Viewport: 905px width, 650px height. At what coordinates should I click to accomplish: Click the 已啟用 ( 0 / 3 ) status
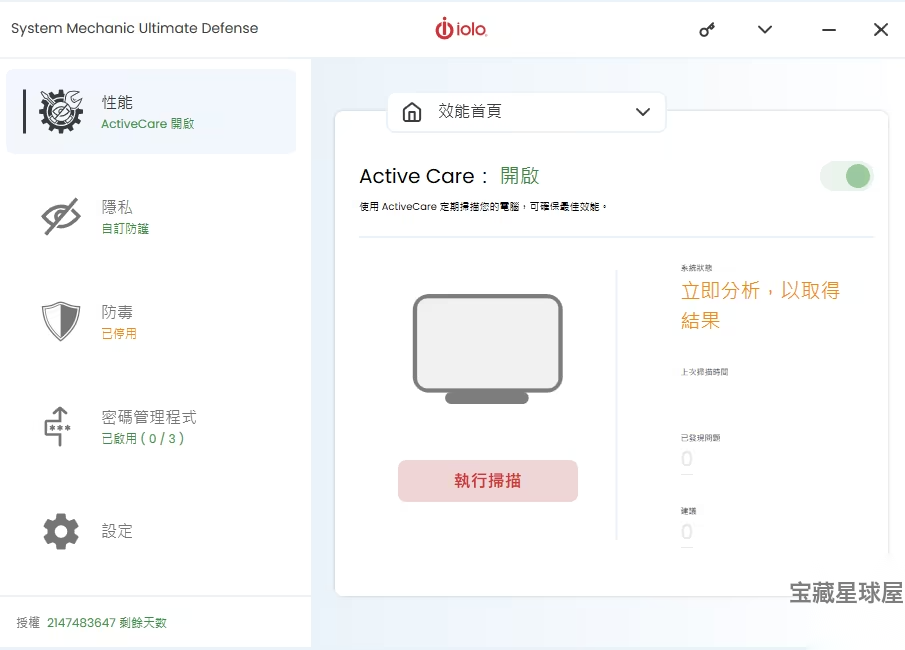[x=143, y=439]
